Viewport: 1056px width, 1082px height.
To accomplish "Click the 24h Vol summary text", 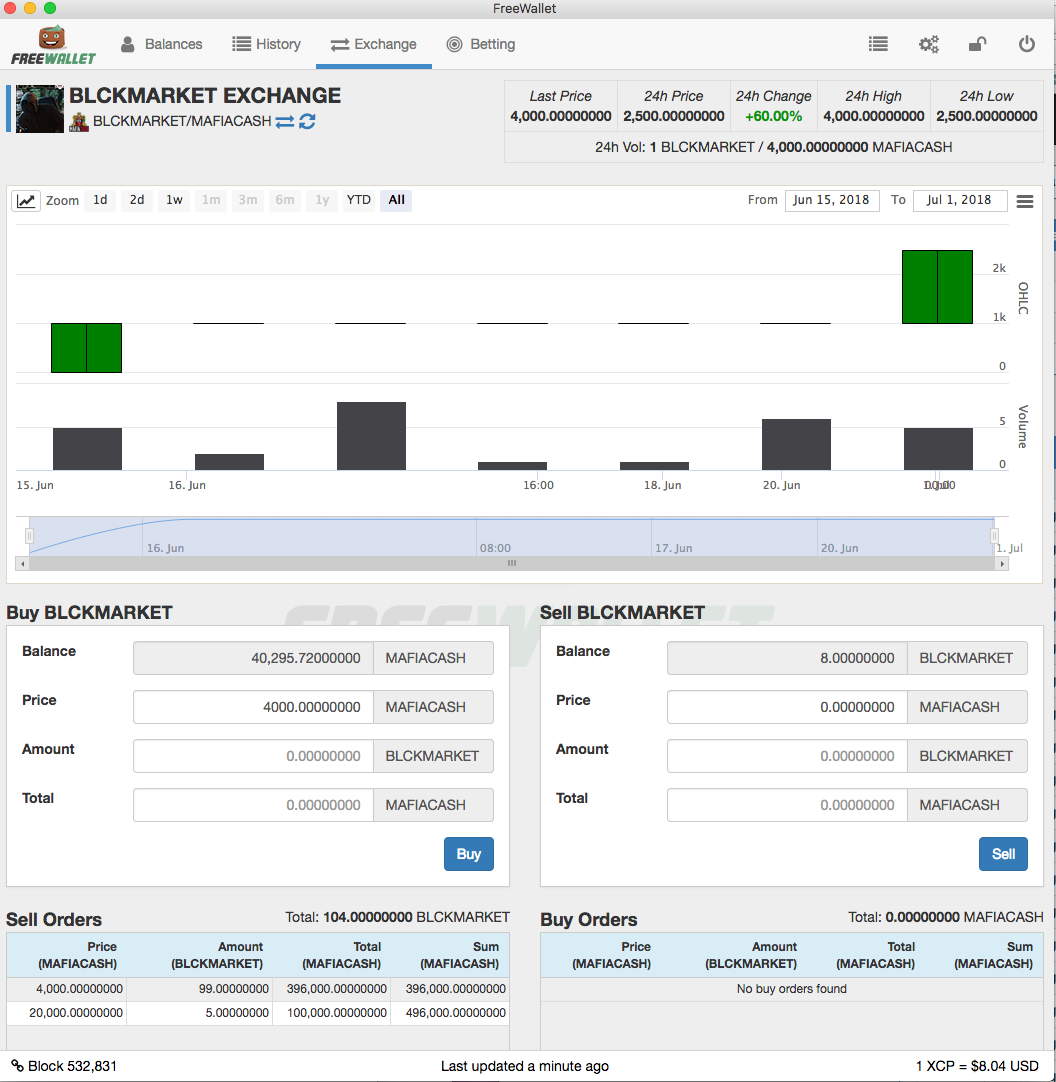I will pyautogui.click(x=774, y=147).
